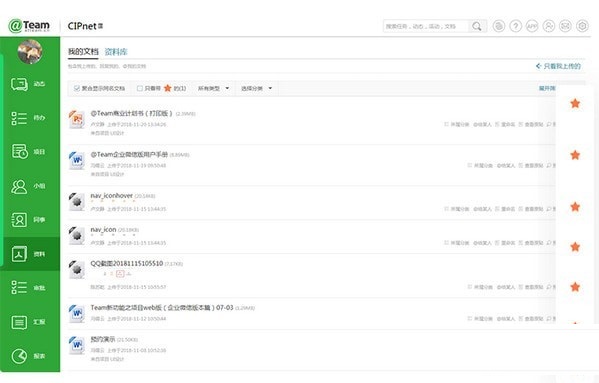Open the 选择分类 category dropdown
599x383 pixels.
(256, 88)
